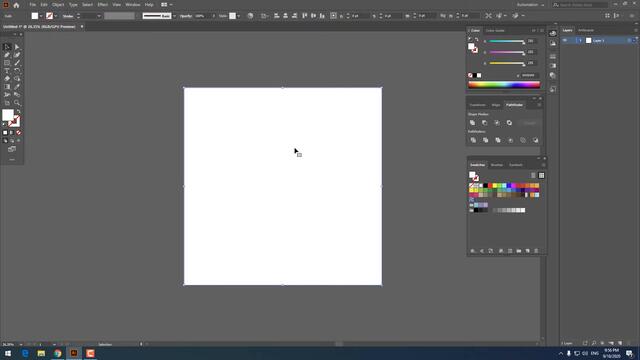Choose the Gradient tool
Image resolution: width=640 pixels, height=360 pixels.
tap(7, 87)
